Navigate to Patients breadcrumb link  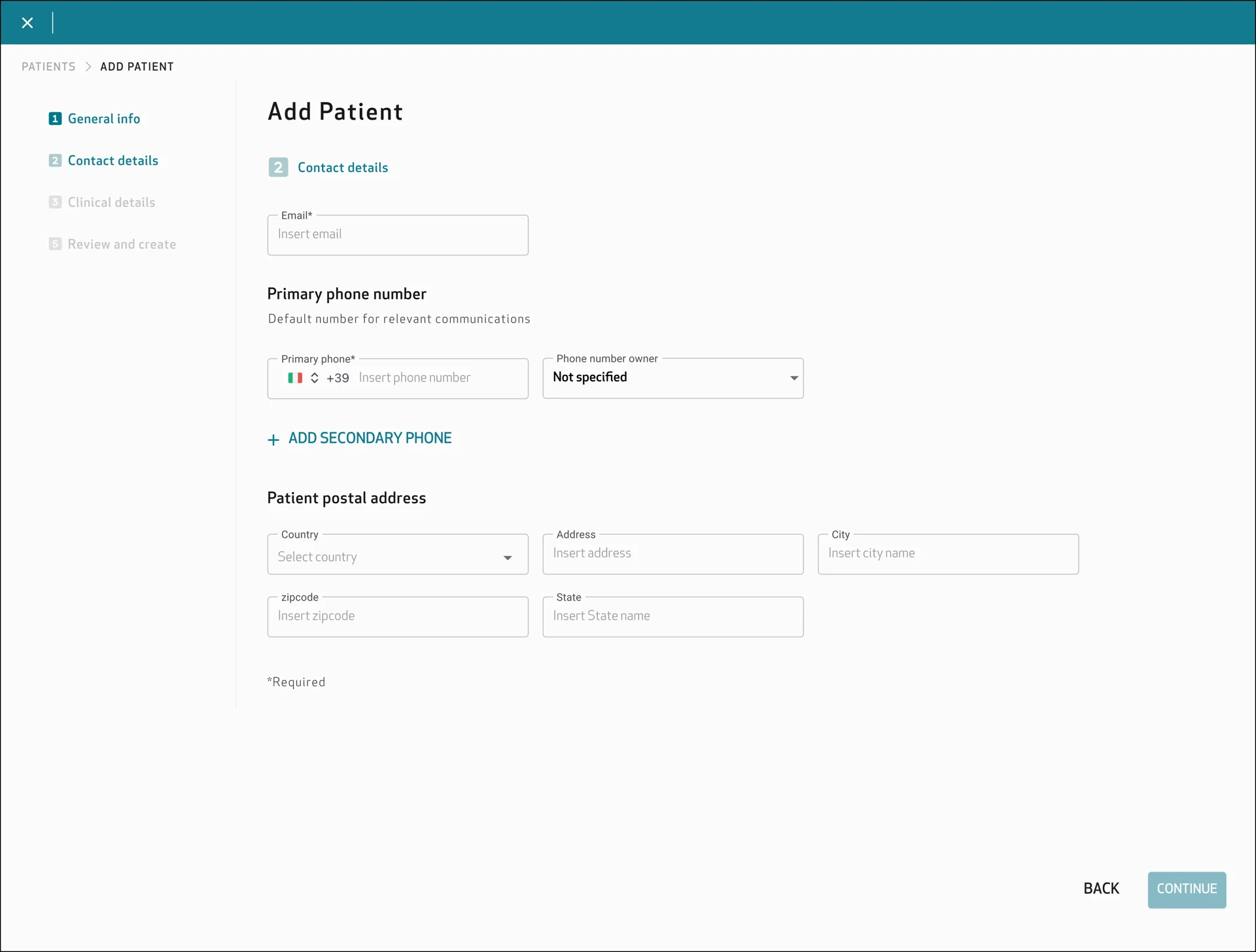[48, 67]
